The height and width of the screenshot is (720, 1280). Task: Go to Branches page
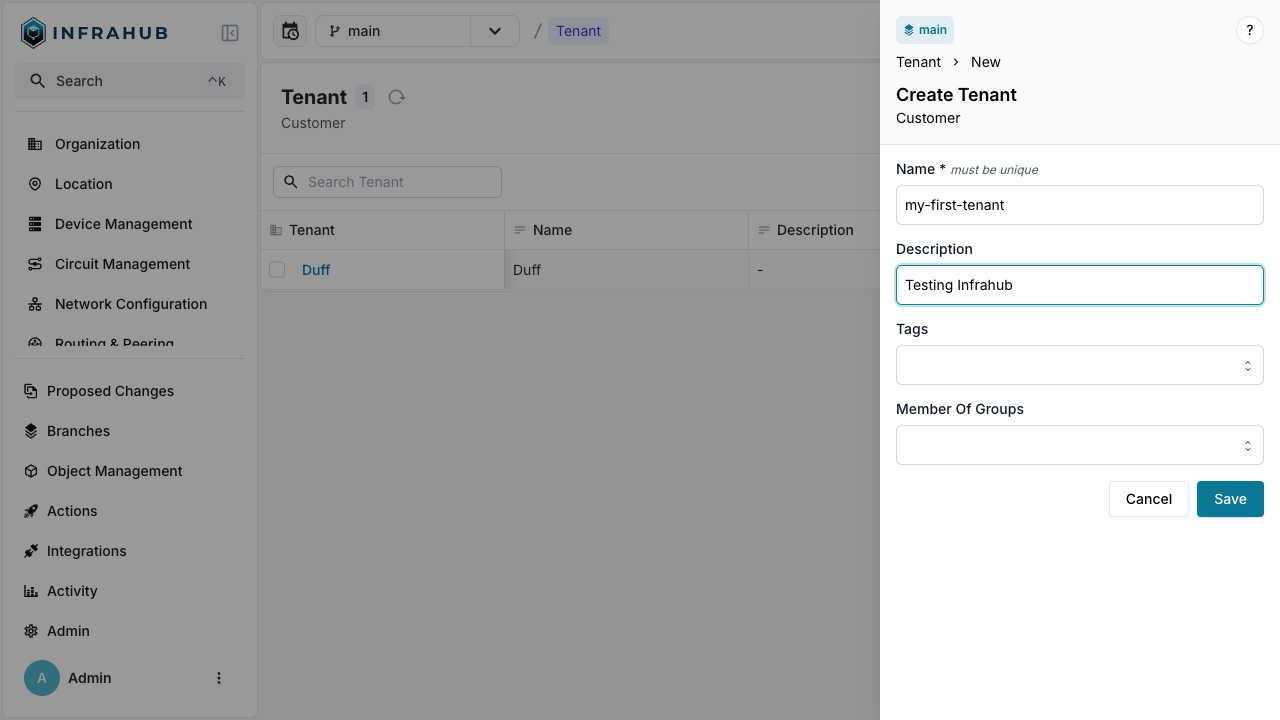[130, 431]
